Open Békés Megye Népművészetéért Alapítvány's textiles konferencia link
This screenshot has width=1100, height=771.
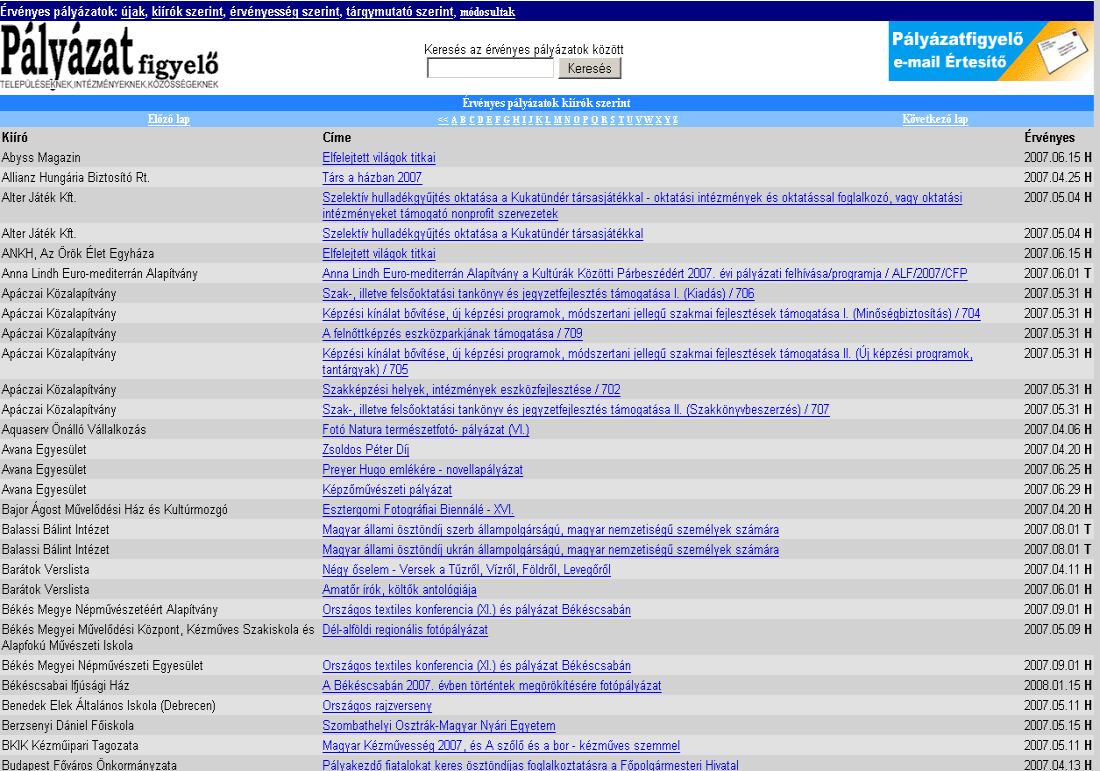(x=476, y=610)
